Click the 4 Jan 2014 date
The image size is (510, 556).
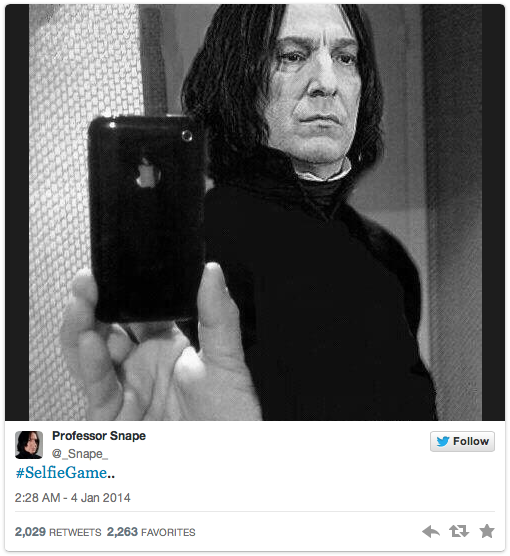(101, 498)
